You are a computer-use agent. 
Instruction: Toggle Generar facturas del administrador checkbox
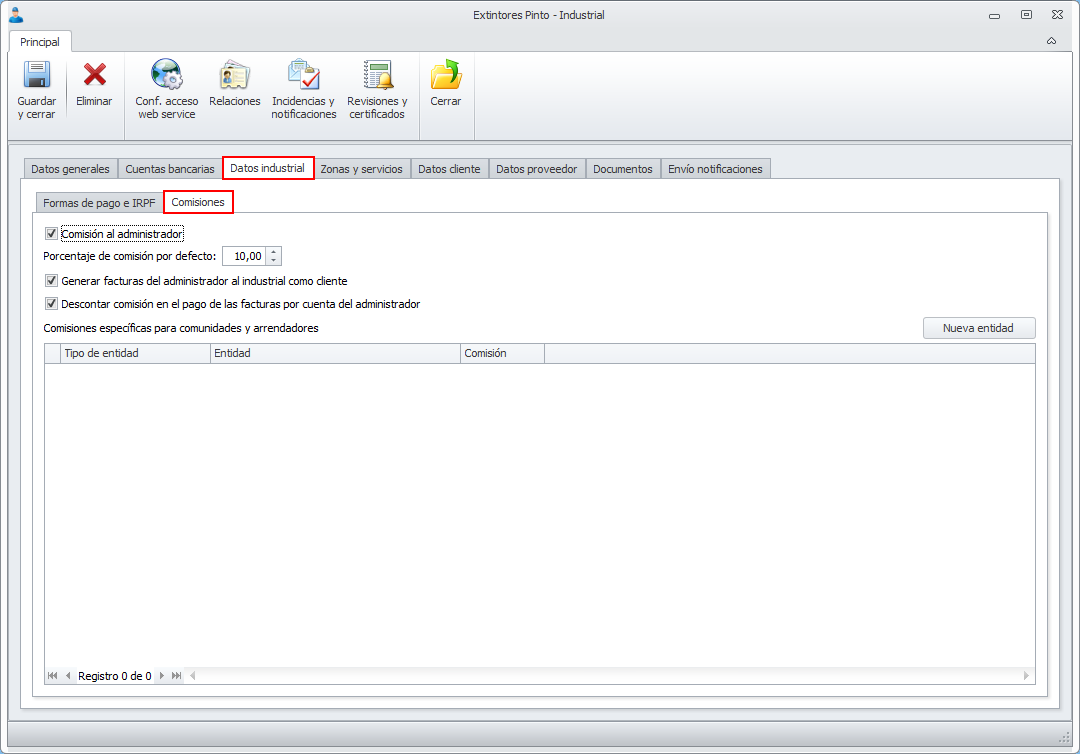(51, 281)
